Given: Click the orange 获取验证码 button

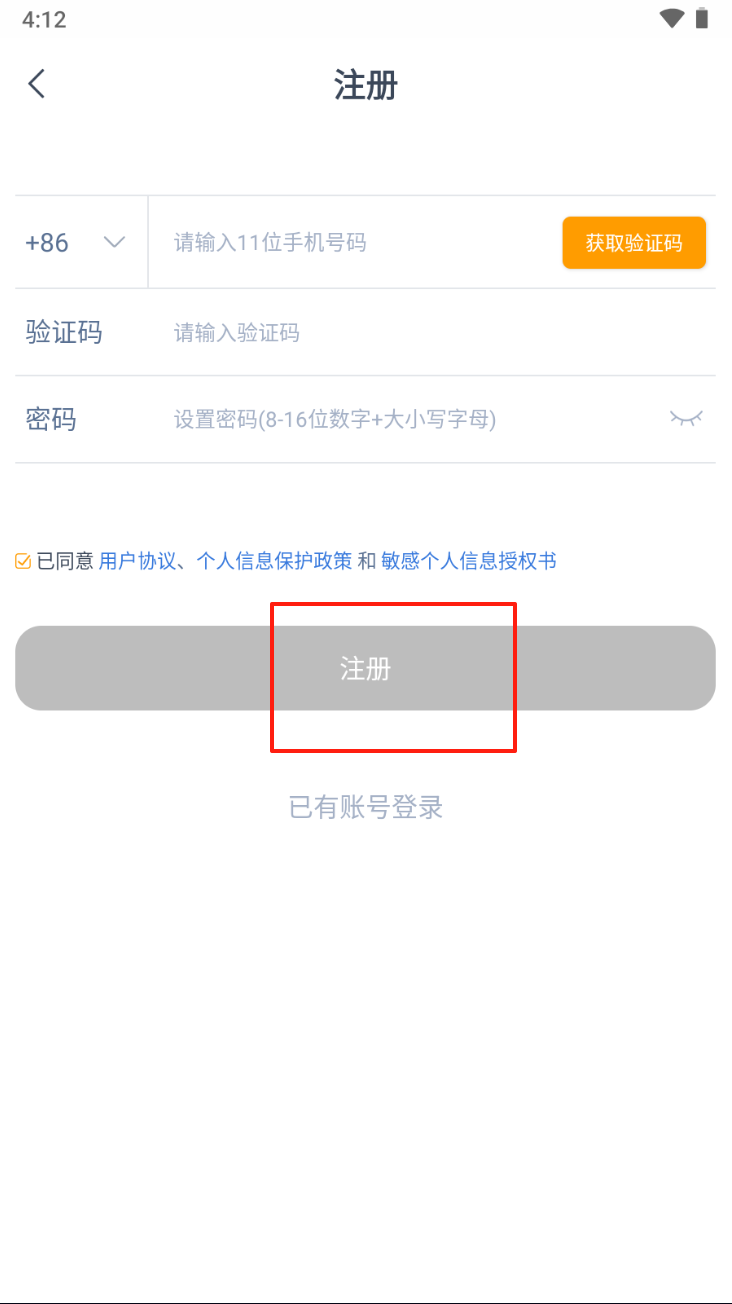Looking at the screenshot, I should pyautogui.click(x=634, y=243).
